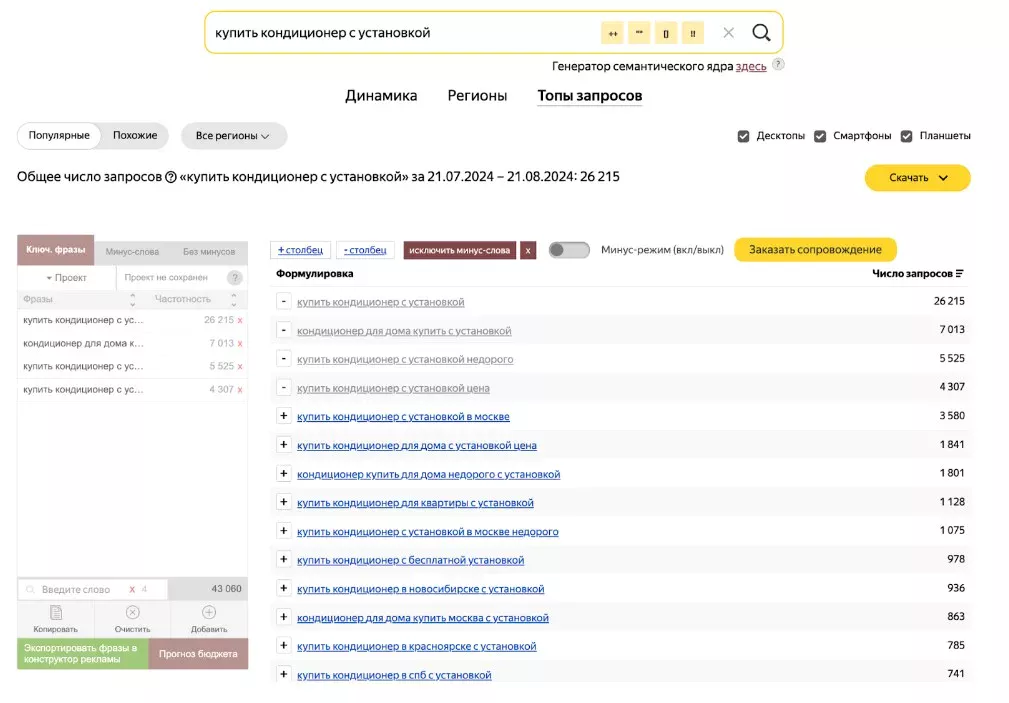Screen dimensions: 1009x703
Task: Remove phrase with frequency 5 525 from list
Action: pyautogui.click(x=240, y=366)
